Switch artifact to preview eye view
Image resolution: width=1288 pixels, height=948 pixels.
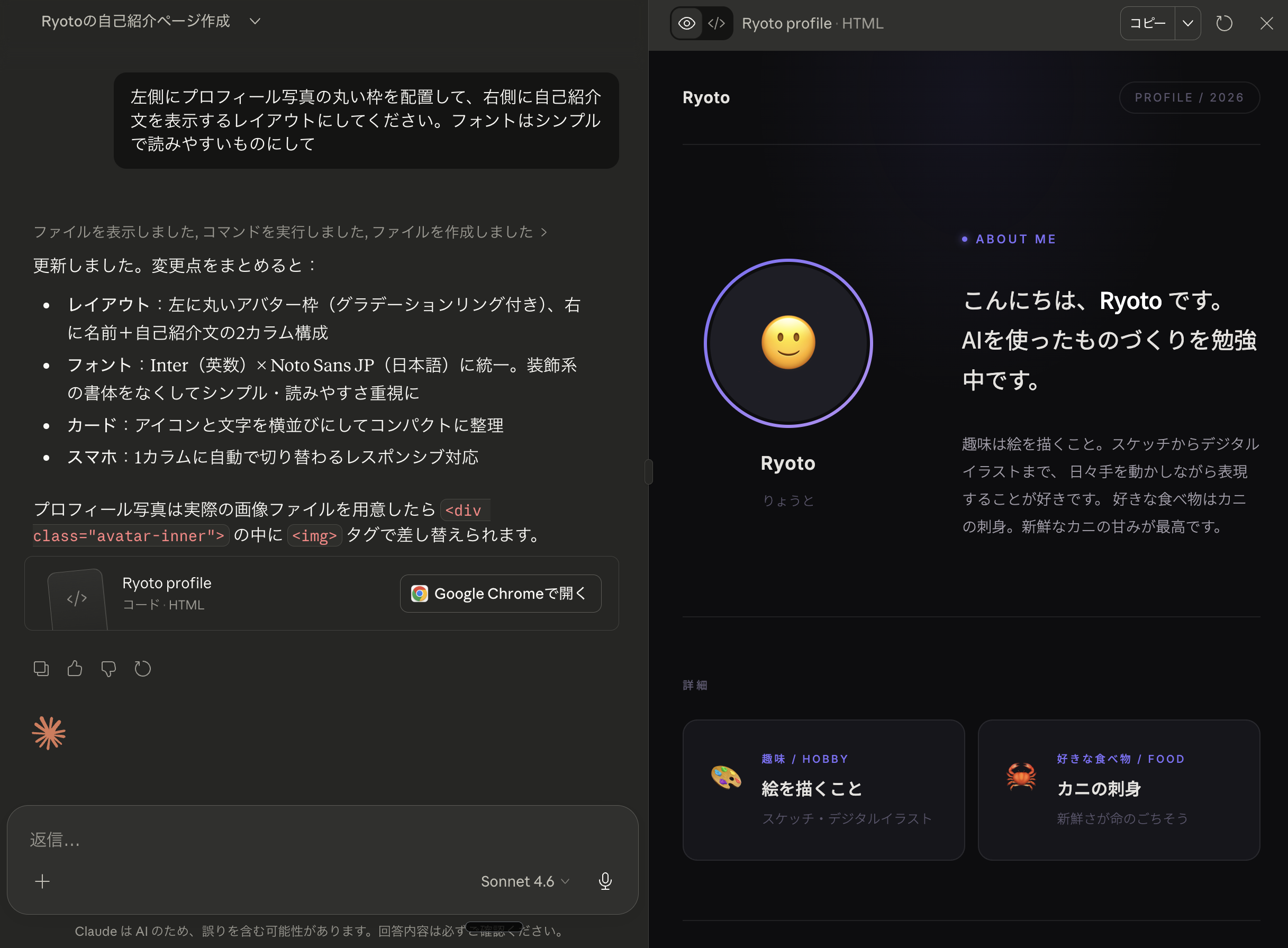(x=686, y=23)
